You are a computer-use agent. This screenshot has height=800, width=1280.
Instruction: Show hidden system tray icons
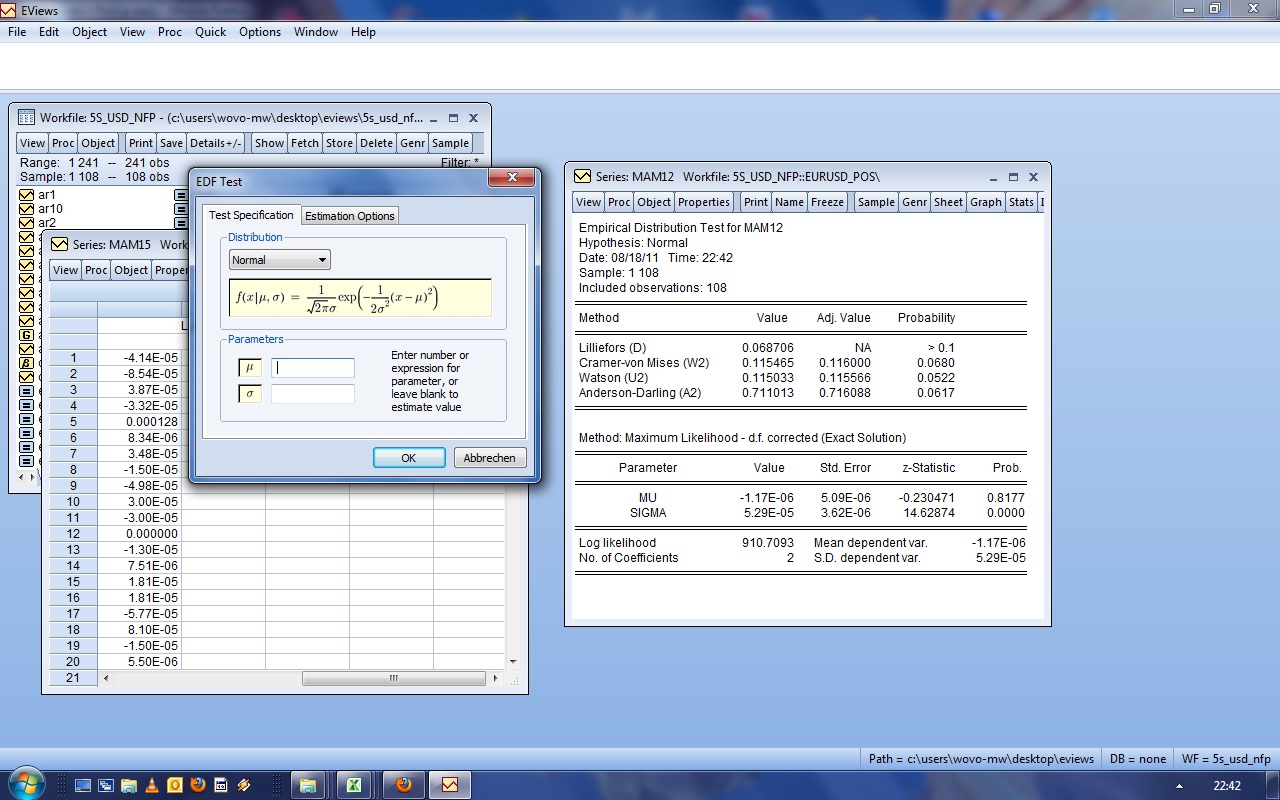click(1179, 786)
